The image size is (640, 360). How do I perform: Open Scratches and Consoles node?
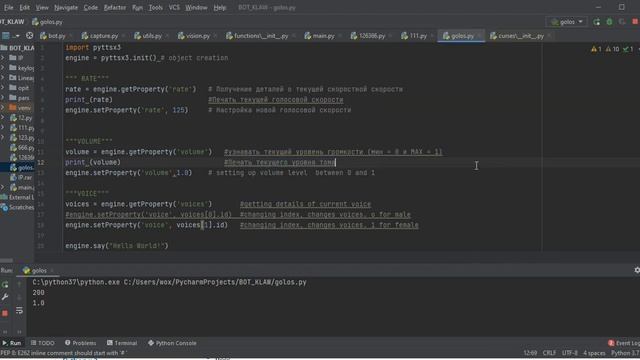[x=18, y=207]
